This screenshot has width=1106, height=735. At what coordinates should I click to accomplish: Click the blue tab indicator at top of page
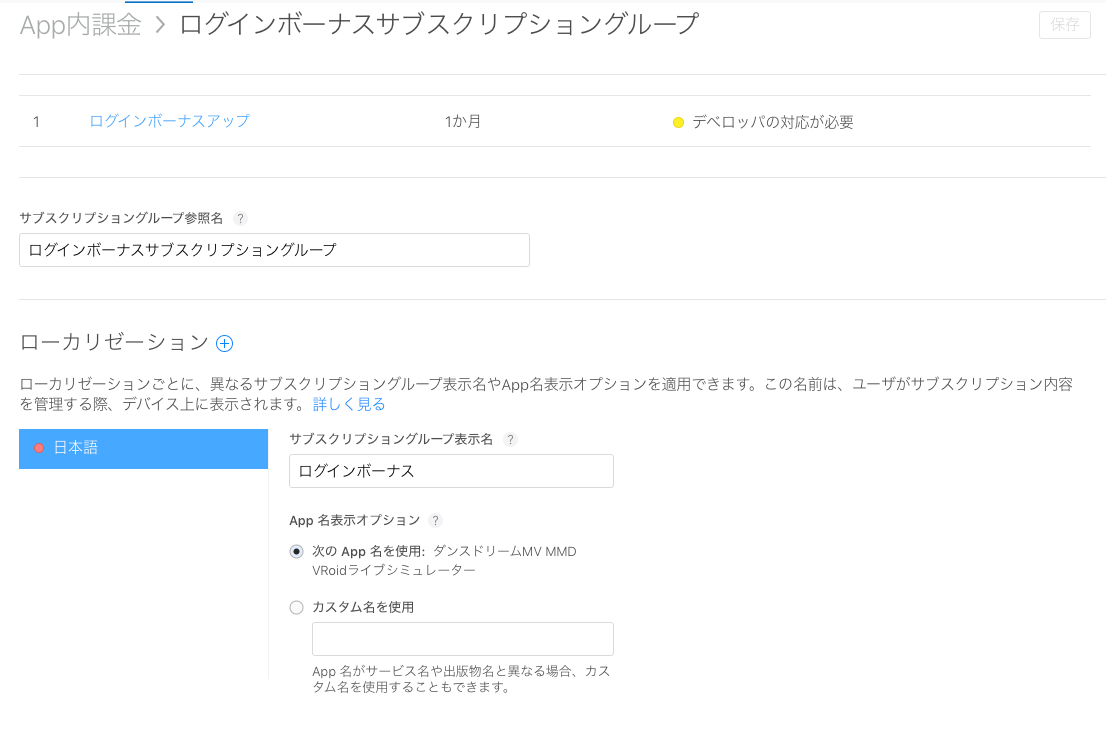click(x=160, y=3)
